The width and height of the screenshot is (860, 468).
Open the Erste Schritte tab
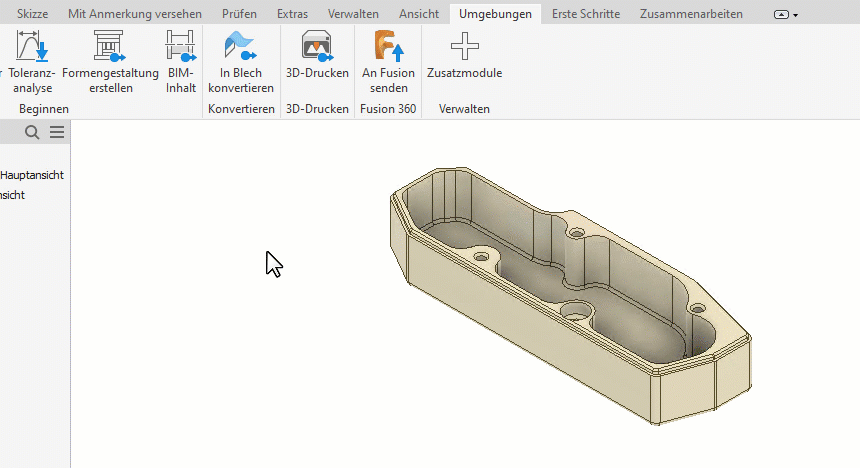coord(586,14)
